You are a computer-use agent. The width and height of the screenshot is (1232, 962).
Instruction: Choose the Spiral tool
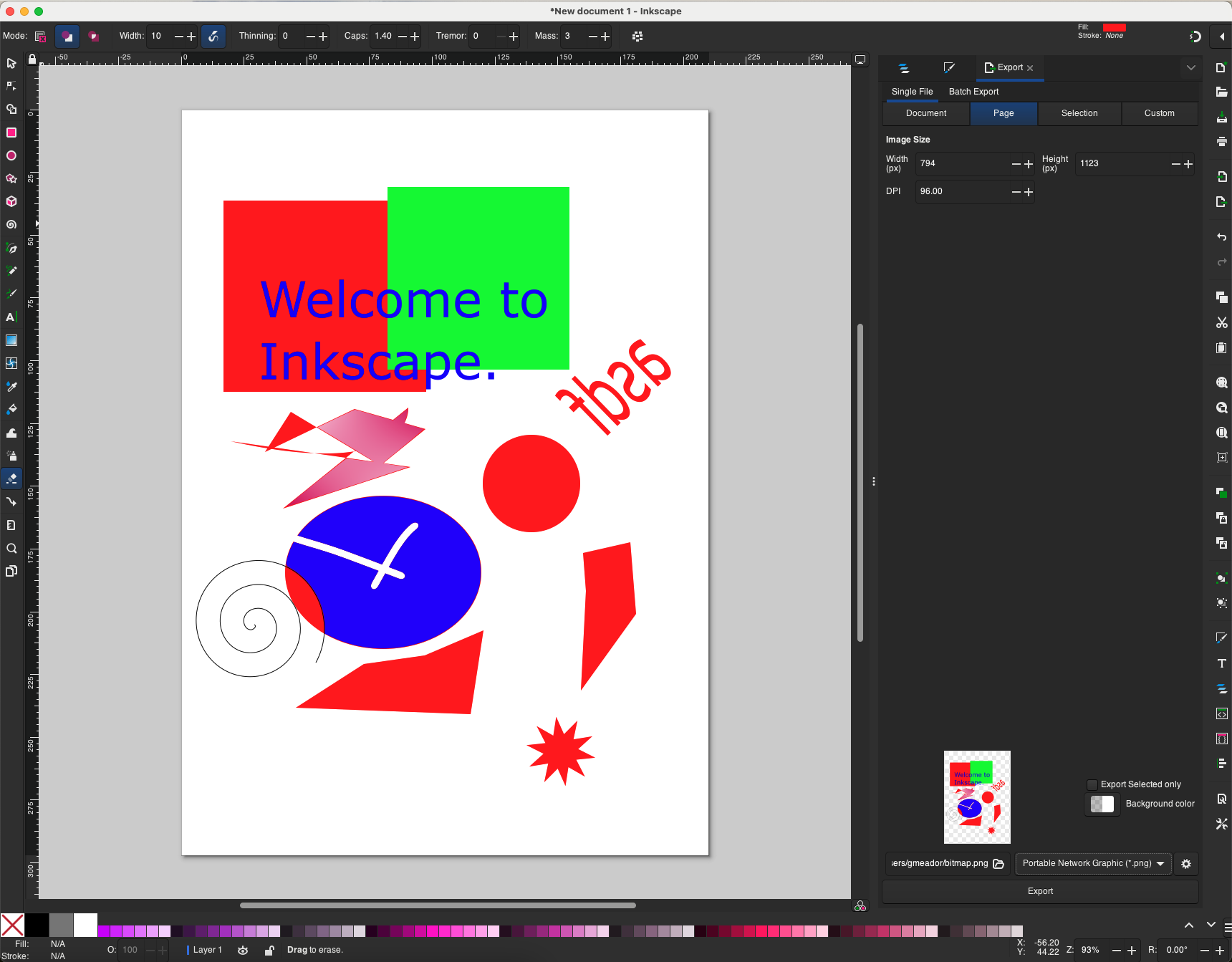pyautogui.click(x=11, y=225)
